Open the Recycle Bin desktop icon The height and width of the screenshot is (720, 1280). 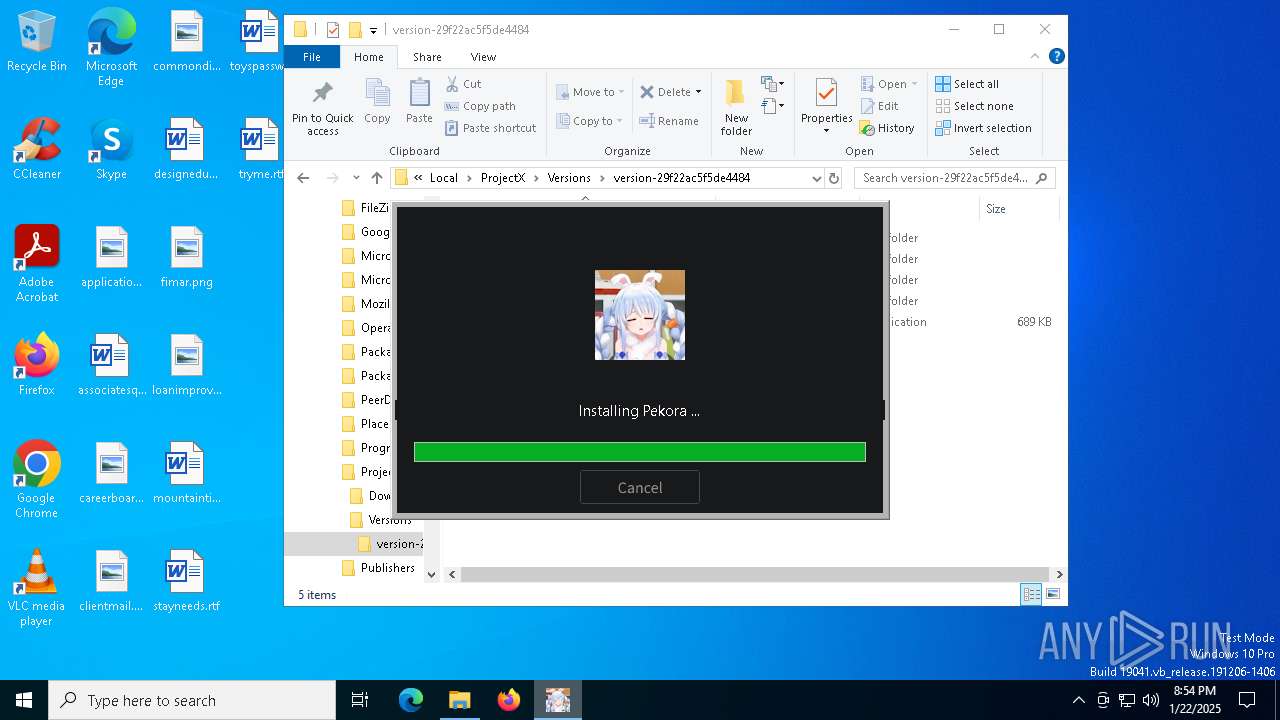tap(37, 42)
